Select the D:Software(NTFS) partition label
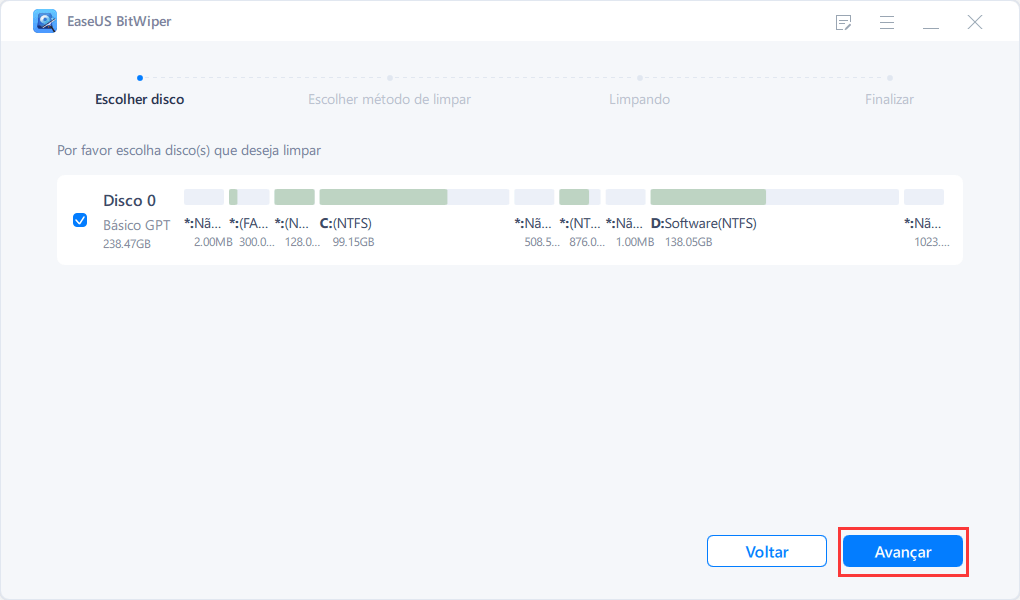 pos(703,223)
